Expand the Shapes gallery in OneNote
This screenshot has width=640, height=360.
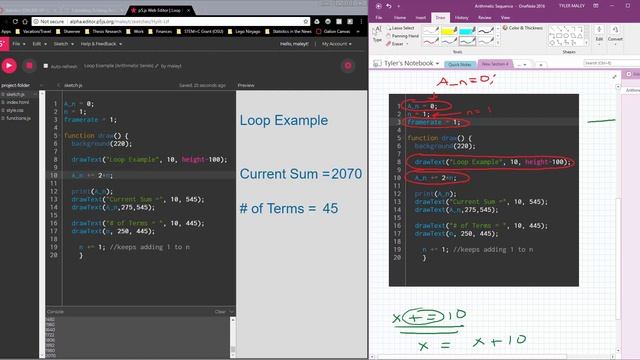pos(586,43)
